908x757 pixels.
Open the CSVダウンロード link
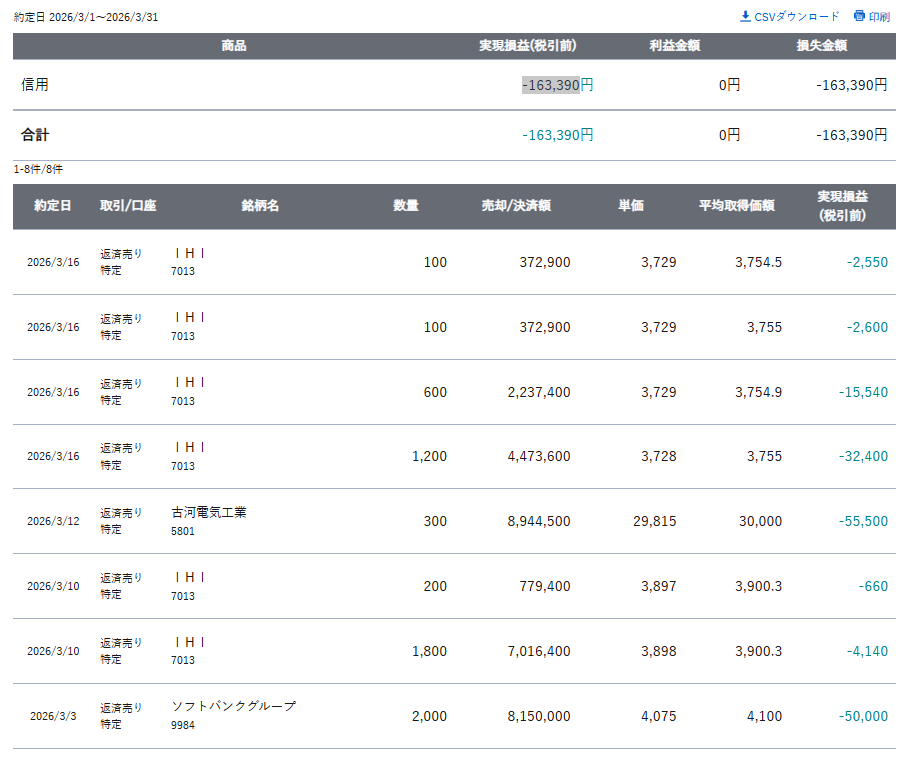point(797,17)
